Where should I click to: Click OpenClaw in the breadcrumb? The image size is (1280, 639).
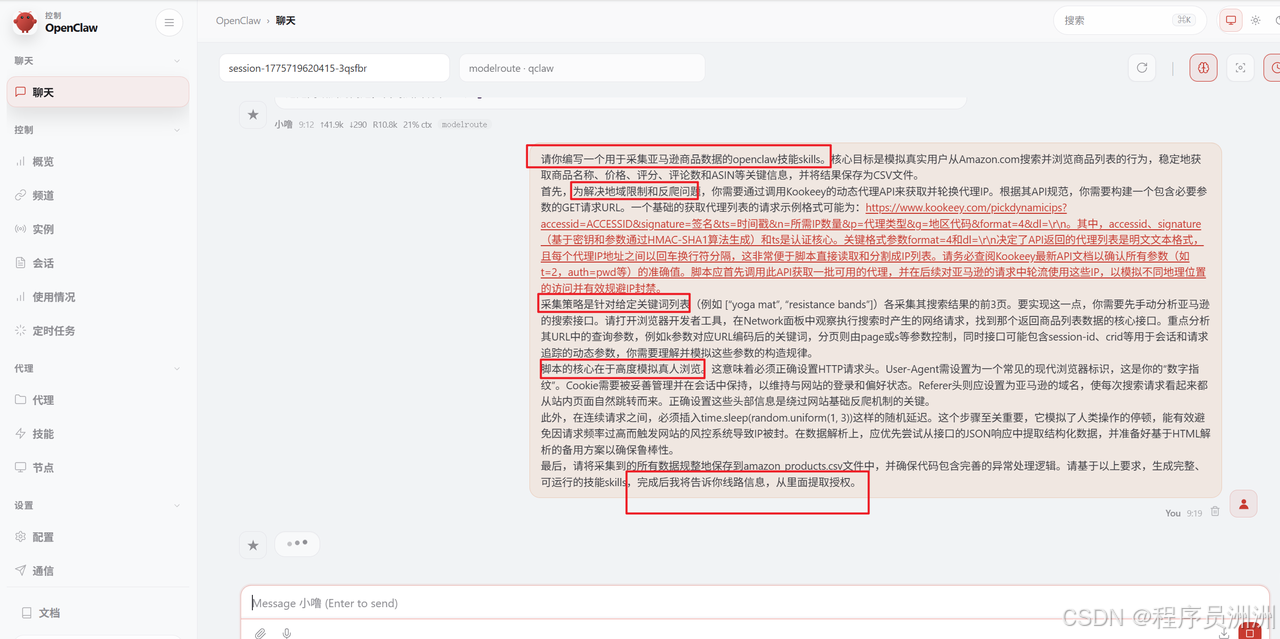(x=238, y=21)
